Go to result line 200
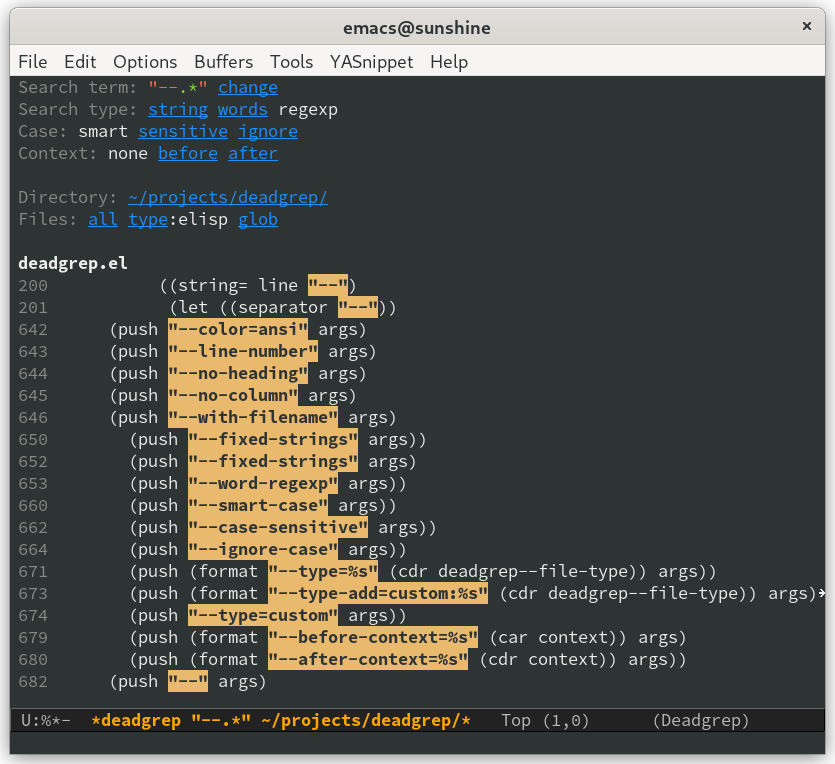 187,285
